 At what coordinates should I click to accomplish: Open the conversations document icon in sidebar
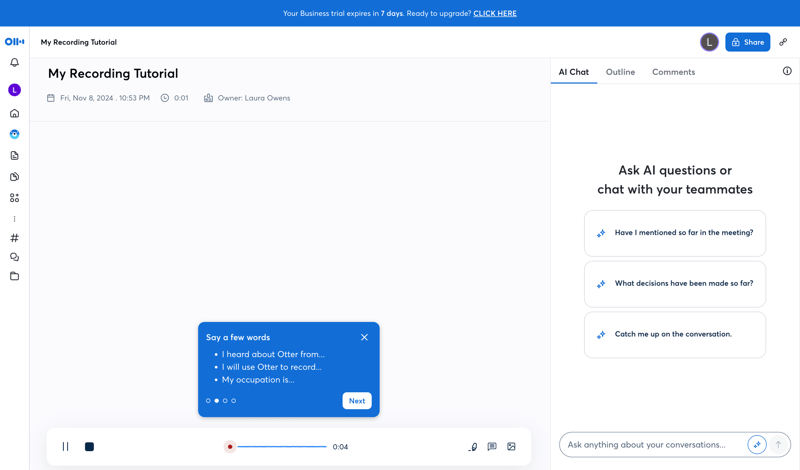click(x=14, y=156)
